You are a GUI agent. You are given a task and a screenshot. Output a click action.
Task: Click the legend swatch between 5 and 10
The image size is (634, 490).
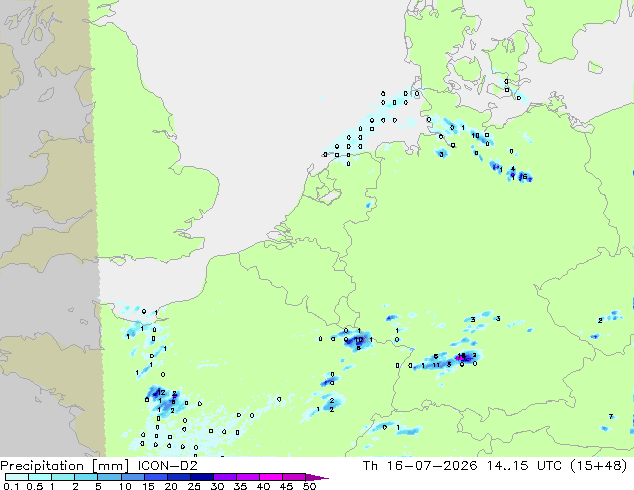tap(109, 477)
